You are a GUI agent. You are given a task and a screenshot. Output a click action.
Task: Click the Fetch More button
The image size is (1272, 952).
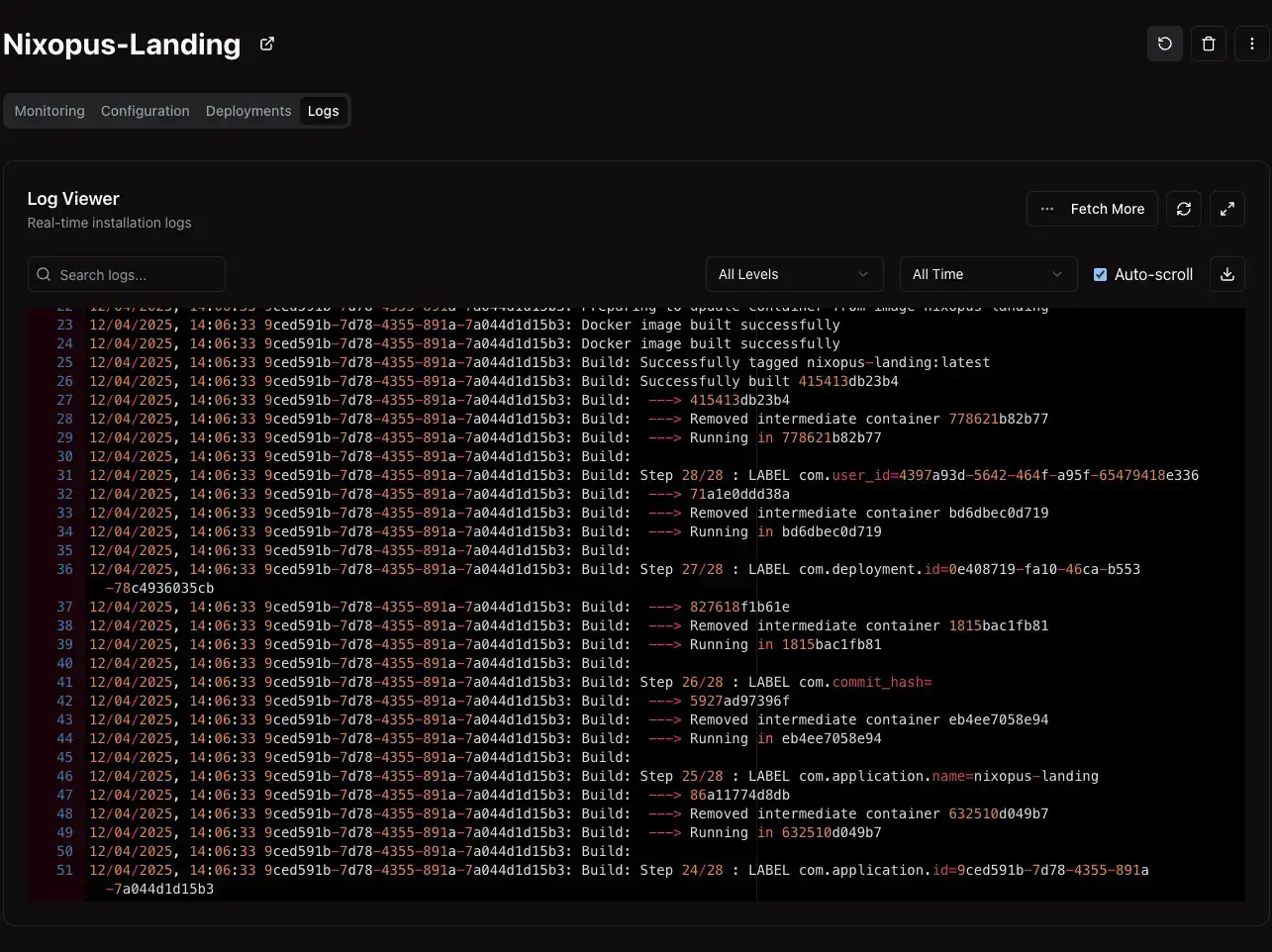click(1092, 209)
